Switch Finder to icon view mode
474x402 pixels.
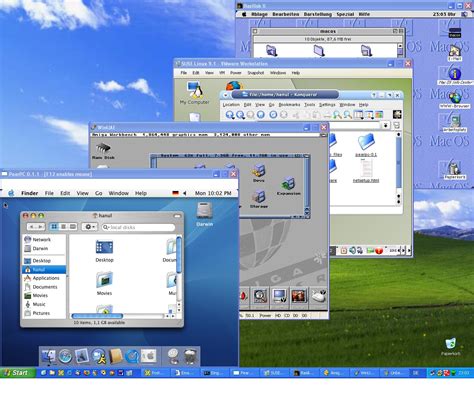pos(54,227)
